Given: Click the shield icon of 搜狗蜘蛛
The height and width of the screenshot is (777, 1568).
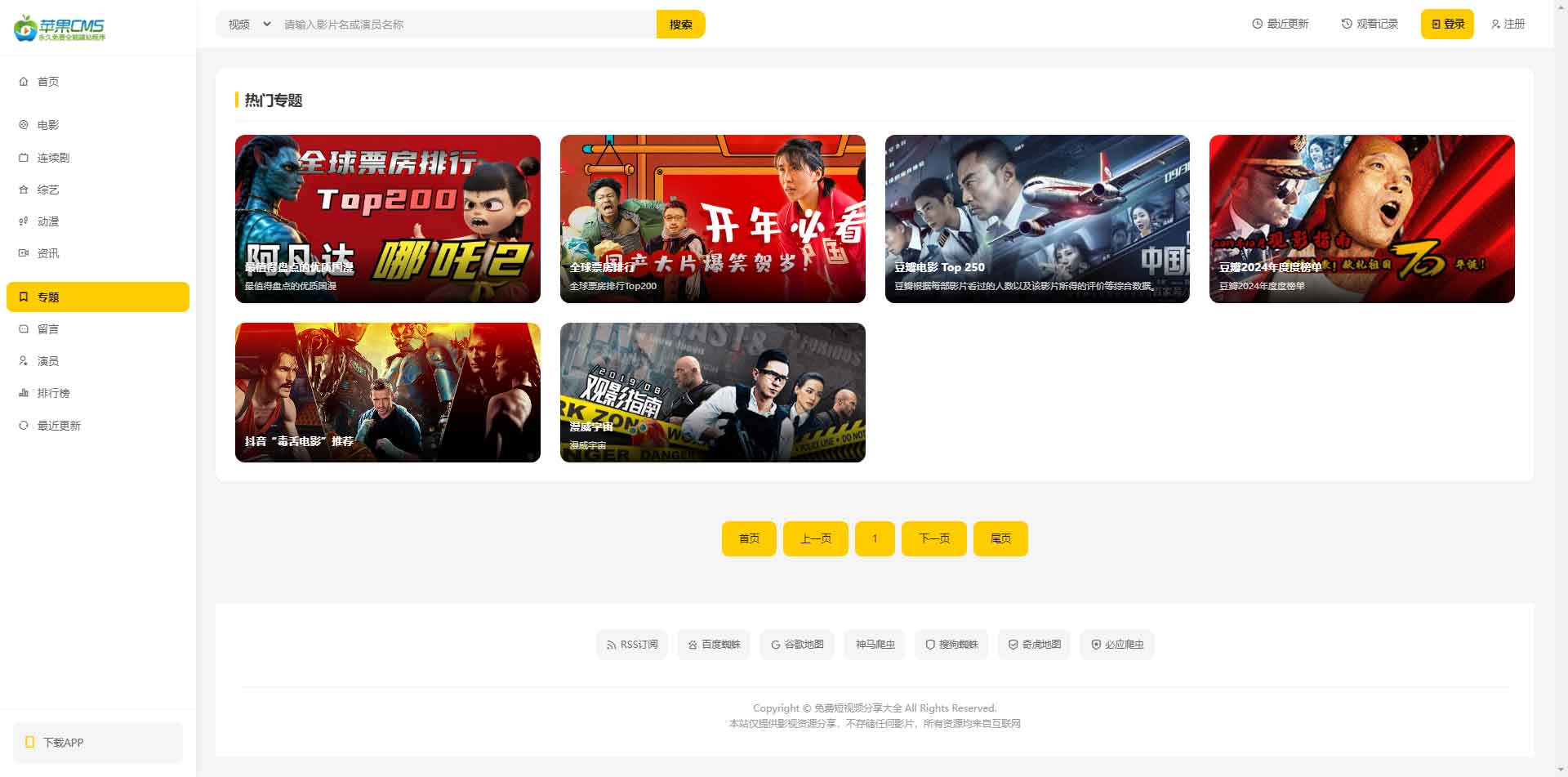Looking at the screenshot, I should pyautogui.click(x=930, y=645).
